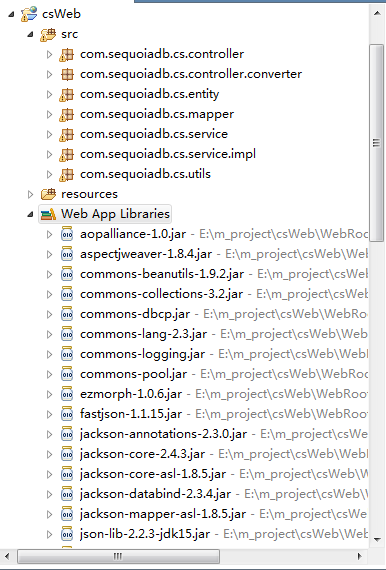386x570 pixels.
Task: Click the commons-collections-3.2.jar jar icon
Action: pyautogui.click(x=67, y=294)
